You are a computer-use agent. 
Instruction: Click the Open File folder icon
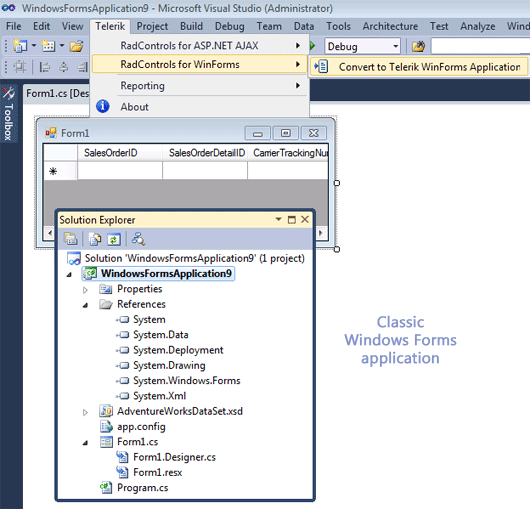click(76, 46)
